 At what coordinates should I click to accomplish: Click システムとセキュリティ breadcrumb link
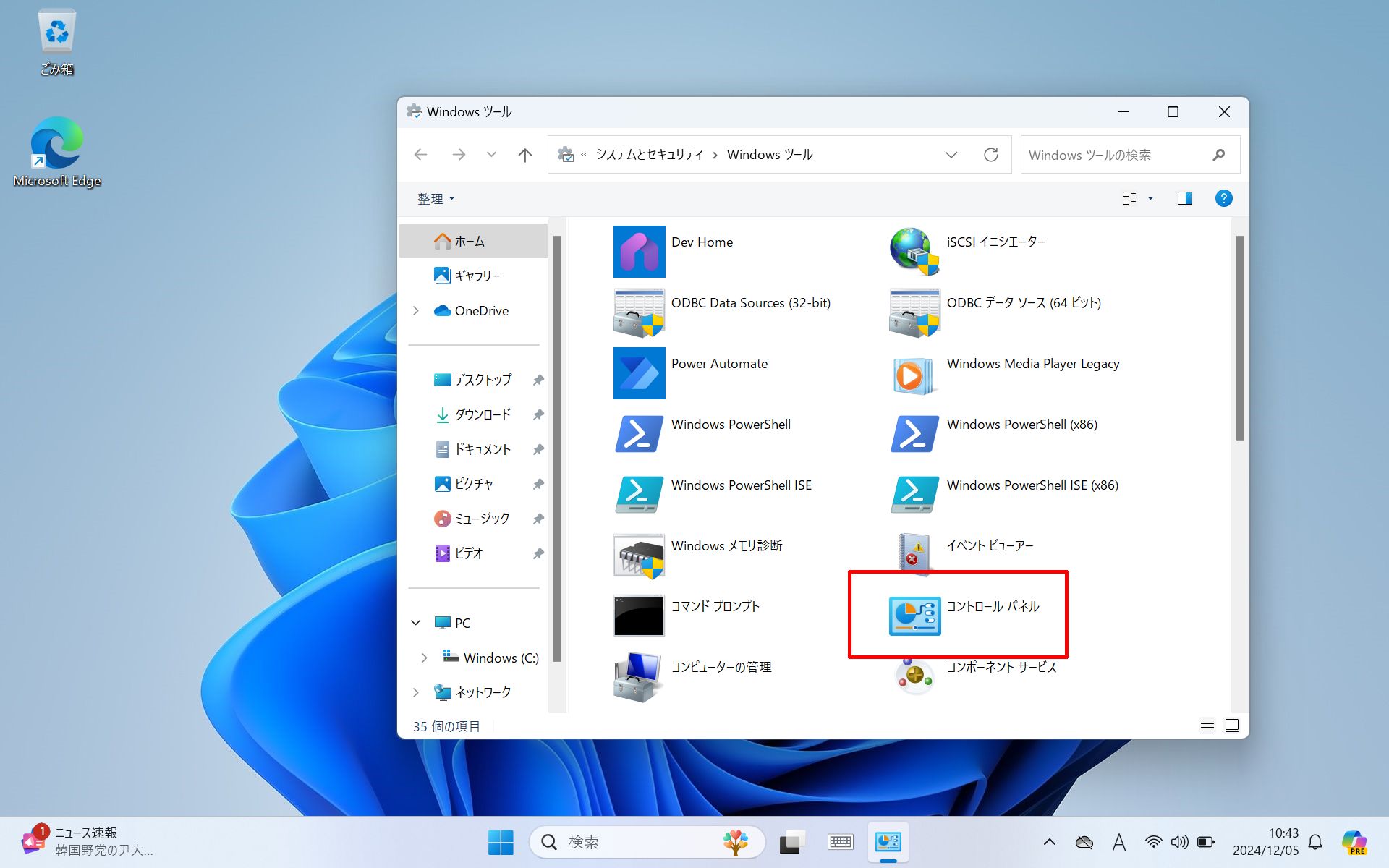click(x=649, y=155)
